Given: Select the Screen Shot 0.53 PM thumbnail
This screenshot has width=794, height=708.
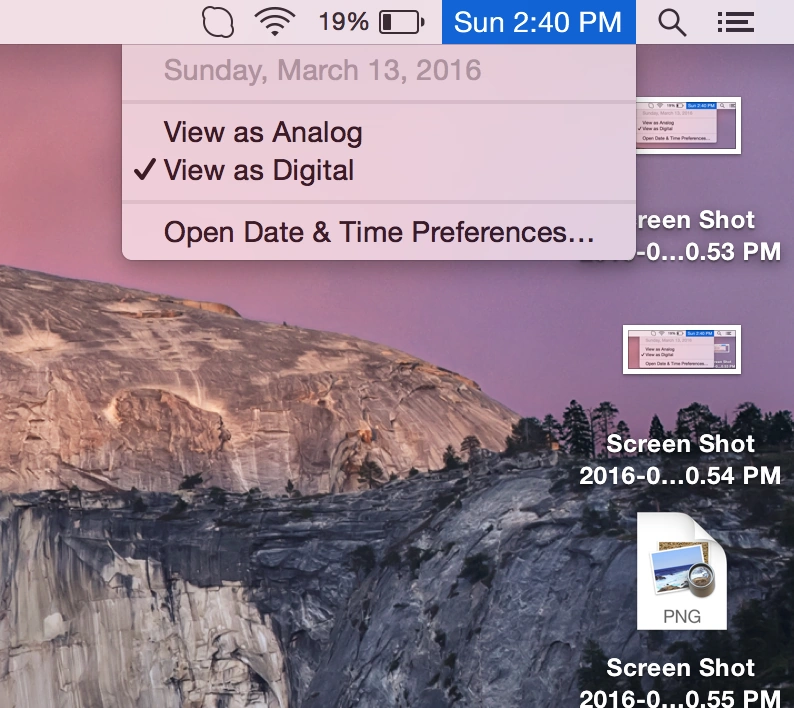Looking at the screenshot, I should pyautogui.click(x=688, y=125).
